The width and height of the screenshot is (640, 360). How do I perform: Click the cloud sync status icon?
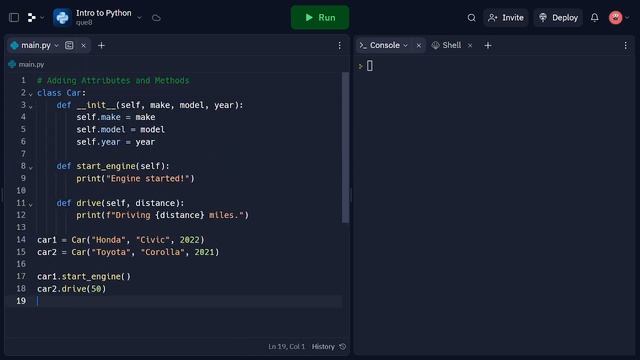(x=156, y=18)
